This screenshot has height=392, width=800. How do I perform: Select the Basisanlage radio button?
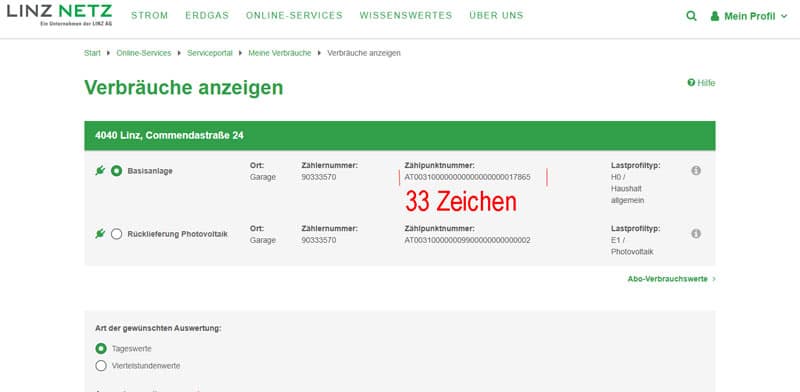pos(116,171)
